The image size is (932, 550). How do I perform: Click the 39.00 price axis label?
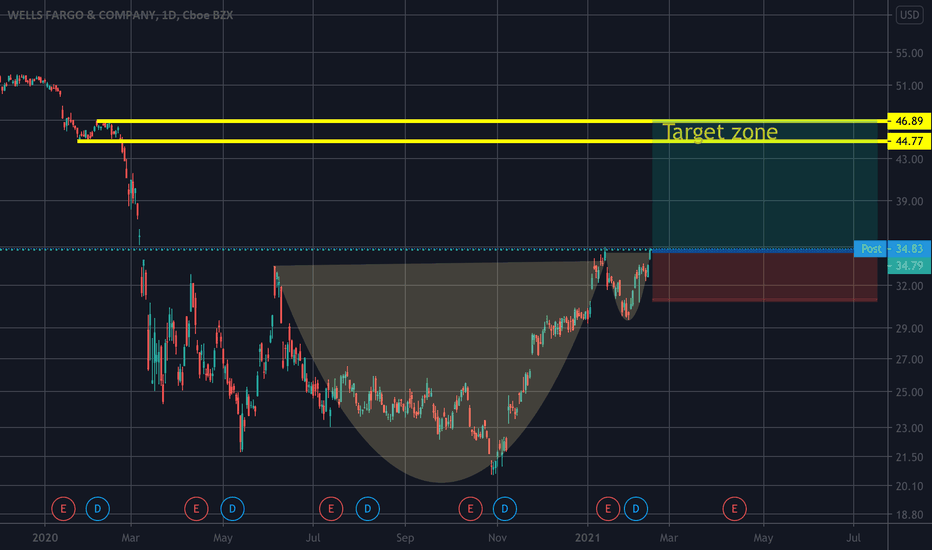909,202
